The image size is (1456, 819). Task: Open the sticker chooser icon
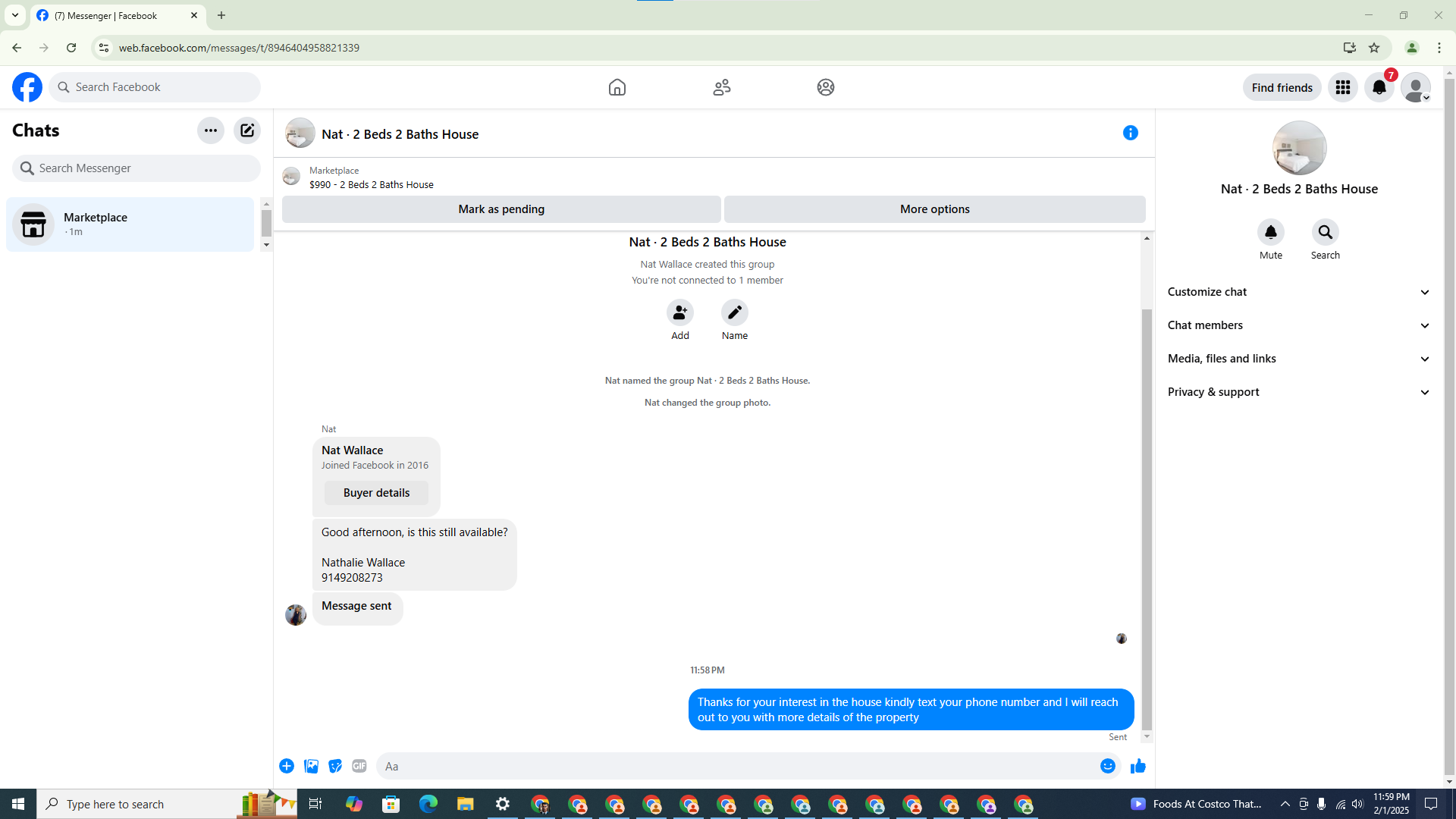[335, 767]
